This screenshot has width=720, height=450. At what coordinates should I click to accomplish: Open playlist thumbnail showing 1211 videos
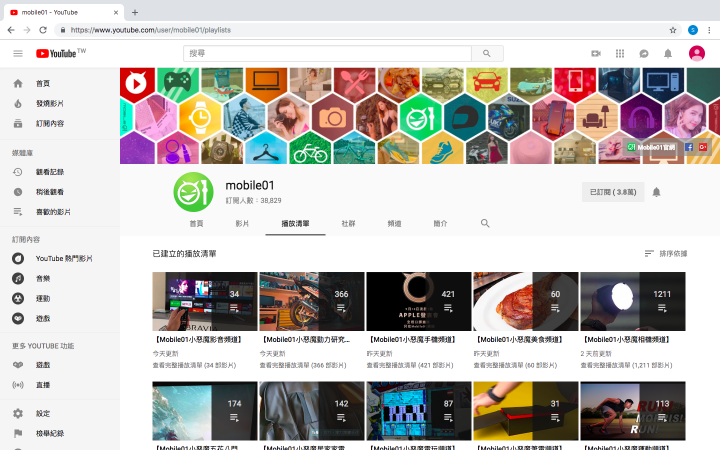point(633,301)
